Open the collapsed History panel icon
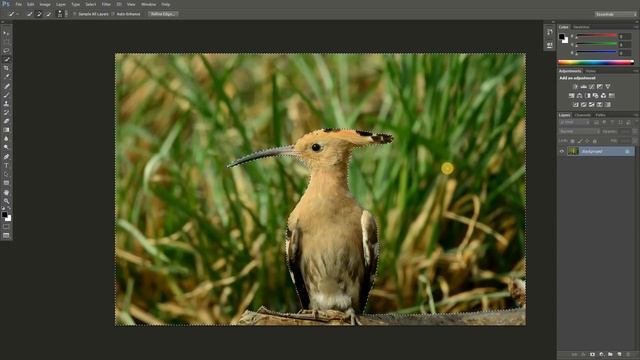Viewport: 640px width, 360px height. (549, 32)
